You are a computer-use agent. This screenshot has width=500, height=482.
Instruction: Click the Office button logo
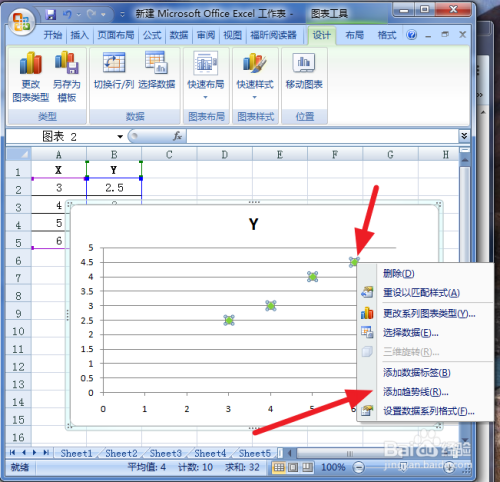click(21, 21)
